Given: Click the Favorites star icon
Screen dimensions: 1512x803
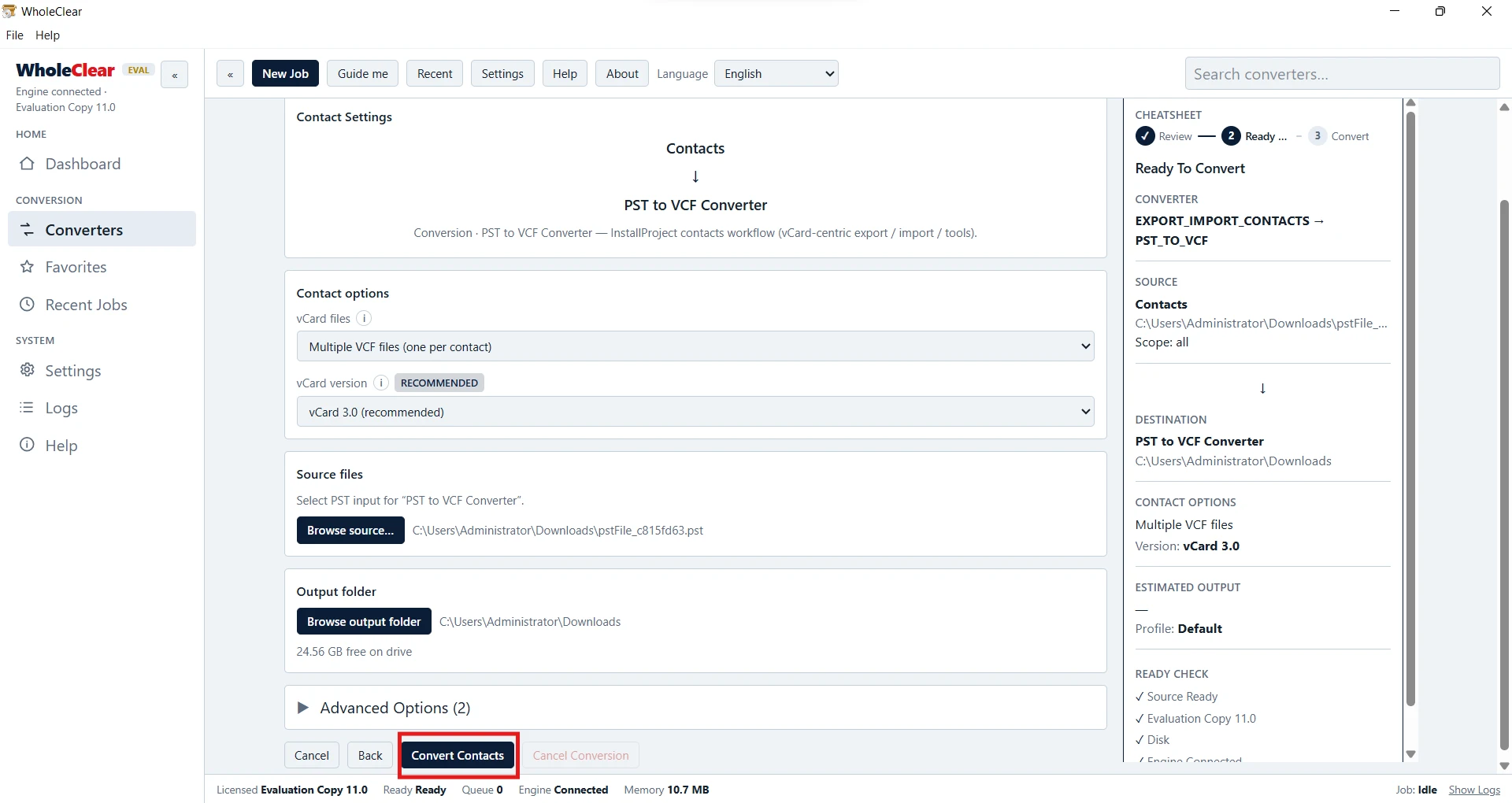Looking at the screenshot, I should (x=27, y=267).
